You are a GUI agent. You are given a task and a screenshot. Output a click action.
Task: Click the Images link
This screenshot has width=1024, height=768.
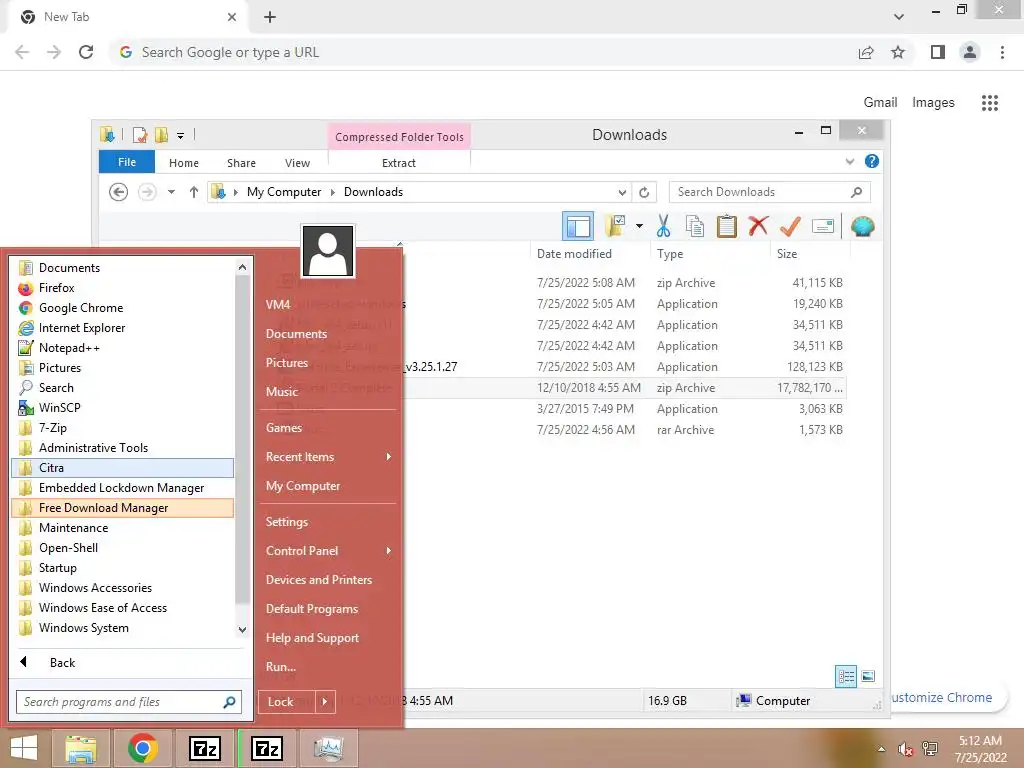[933, 103]
